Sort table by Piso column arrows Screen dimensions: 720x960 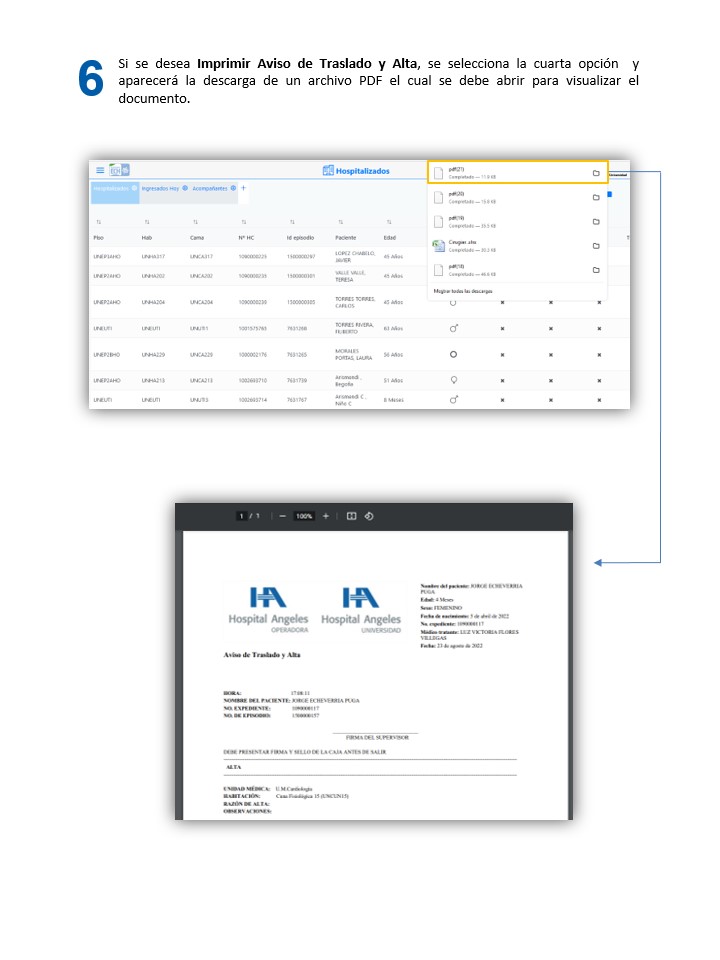click(x=98, y=222)
